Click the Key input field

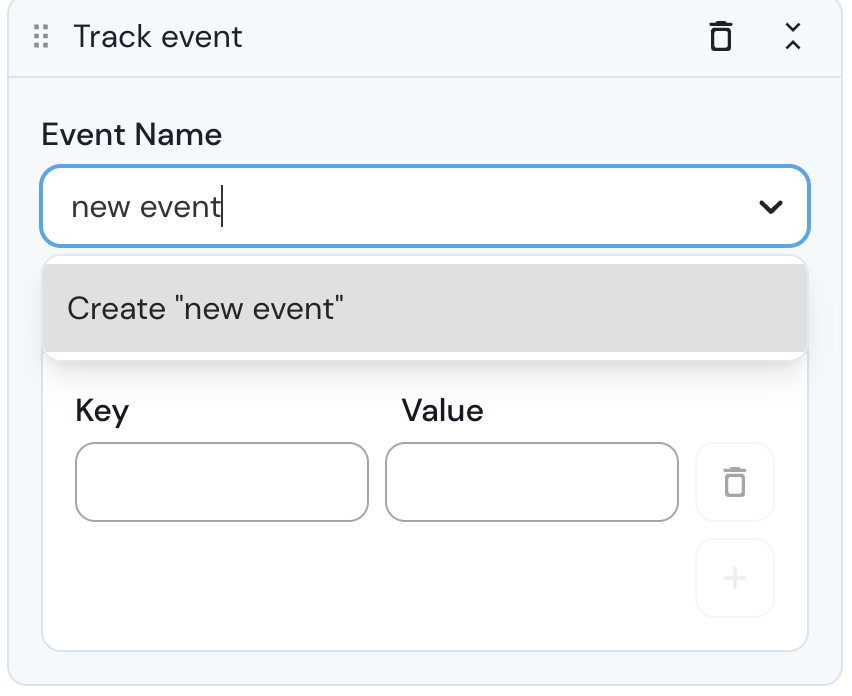(x=222, y=482)
